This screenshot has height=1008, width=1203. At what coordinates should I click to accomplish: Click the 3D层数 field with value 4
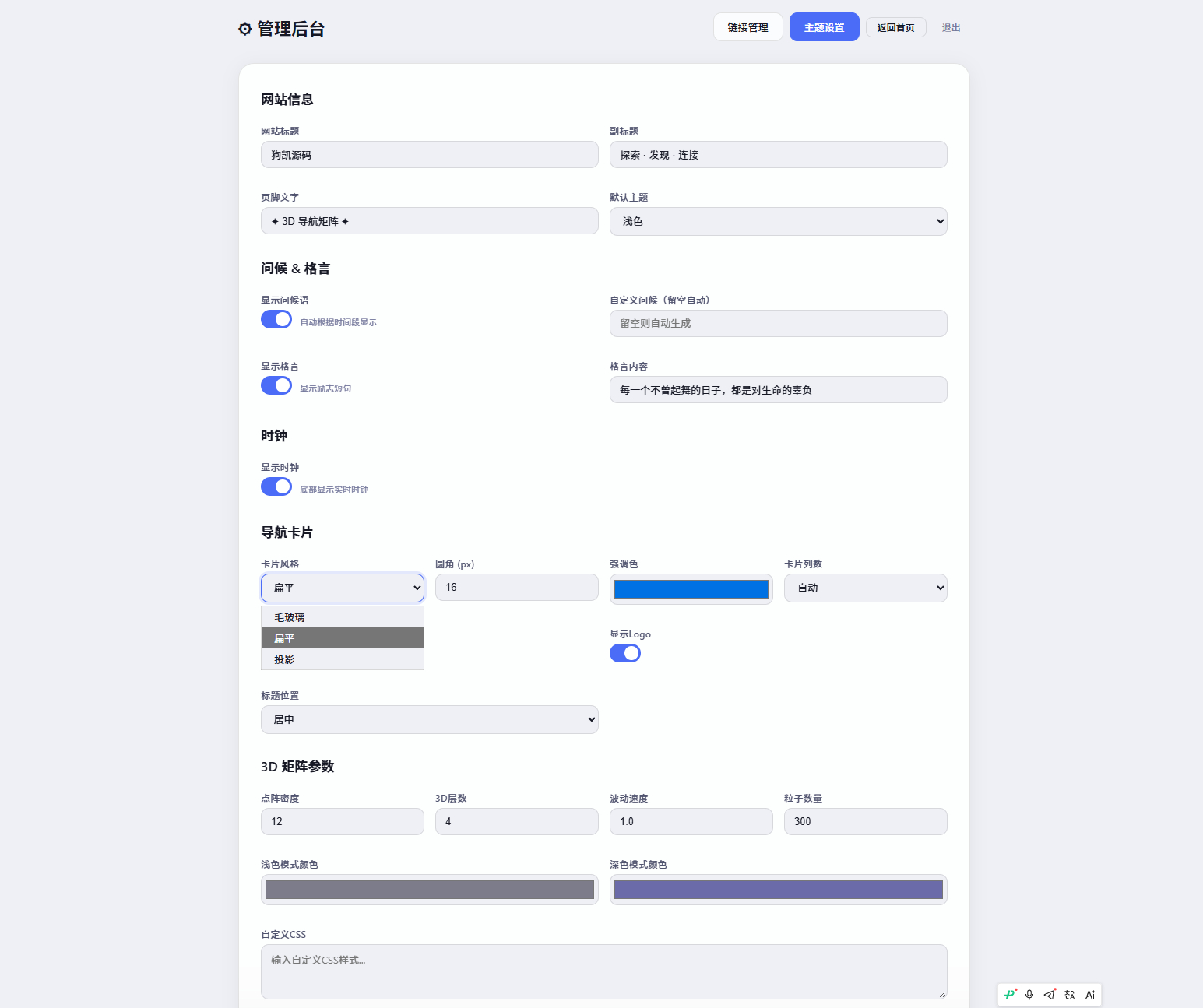coord(517,821)
